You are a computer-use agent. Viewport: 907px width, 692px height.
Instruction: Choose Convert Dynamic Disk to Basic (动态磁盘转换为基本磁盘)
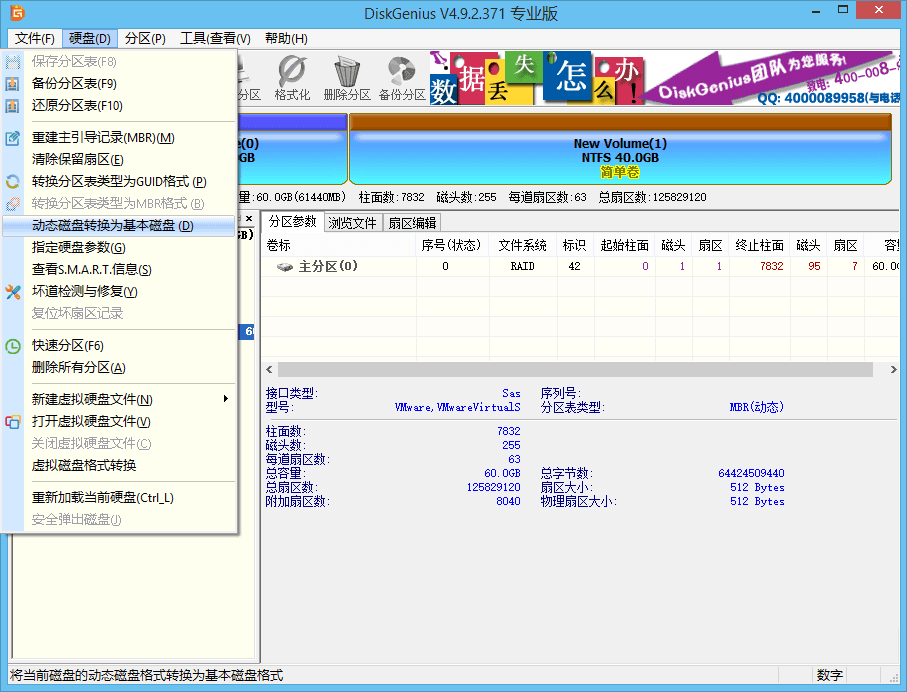[112, 226]
